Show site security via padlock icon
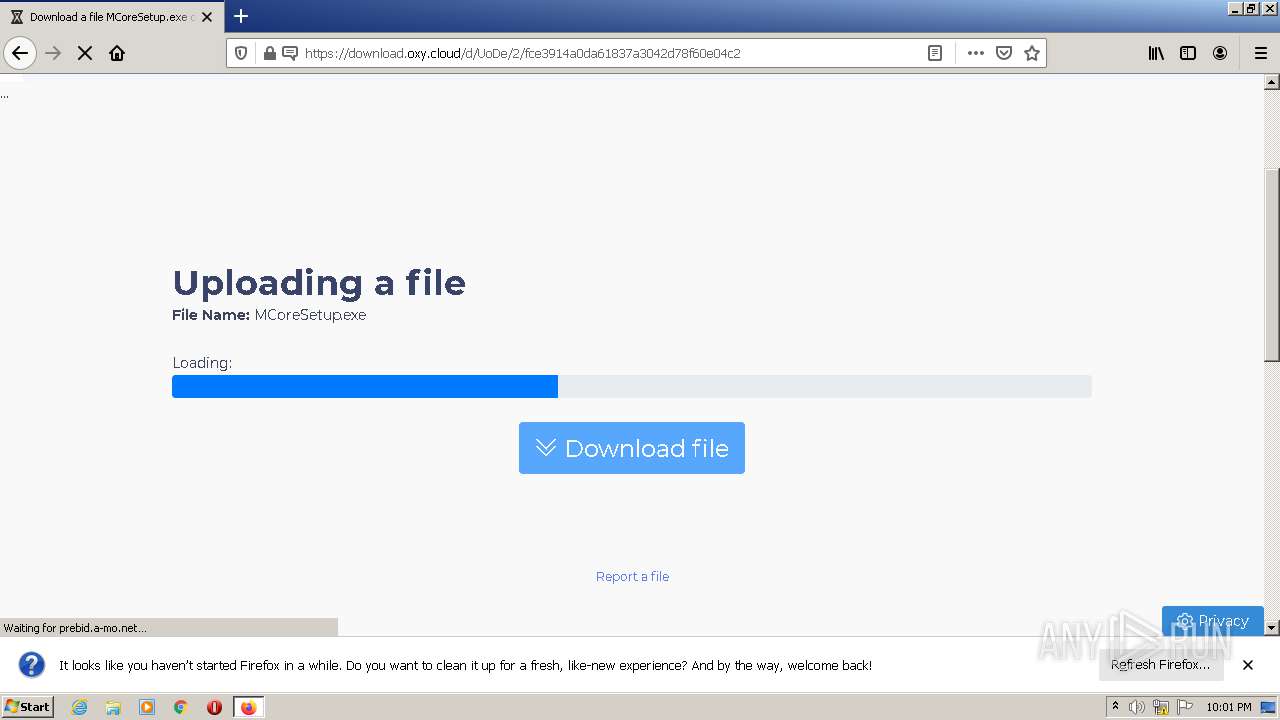 269,53
